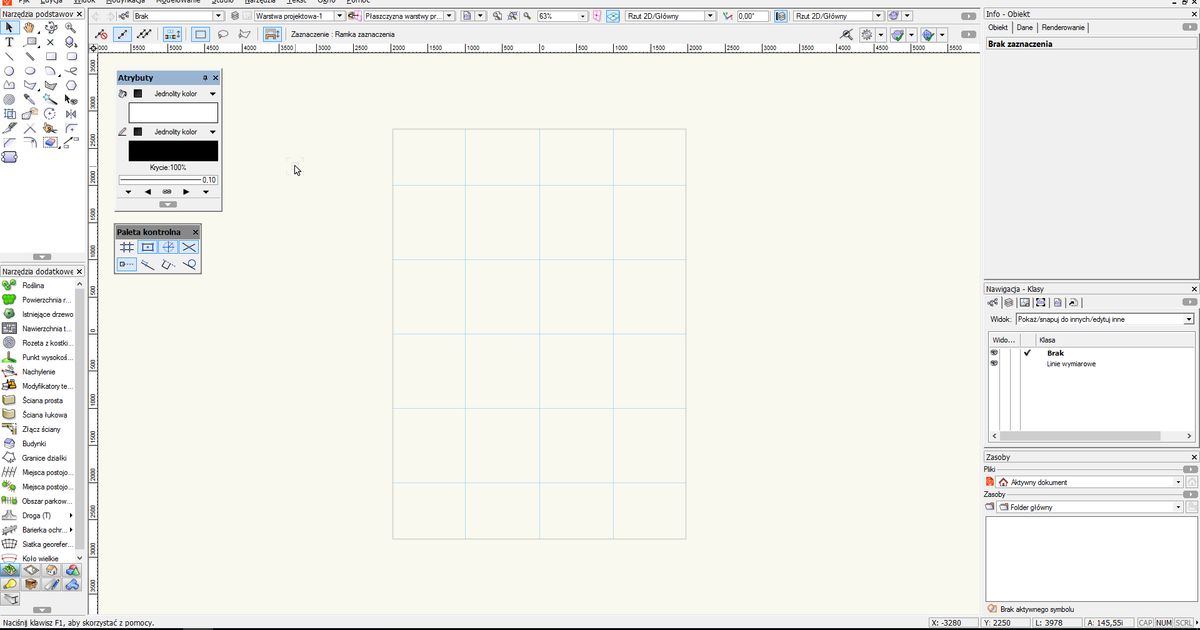This screenshot has height=630, width=1200.
Task: Toggle visibility eye for Linie wymiarowe class
Action: coord(993,363)
